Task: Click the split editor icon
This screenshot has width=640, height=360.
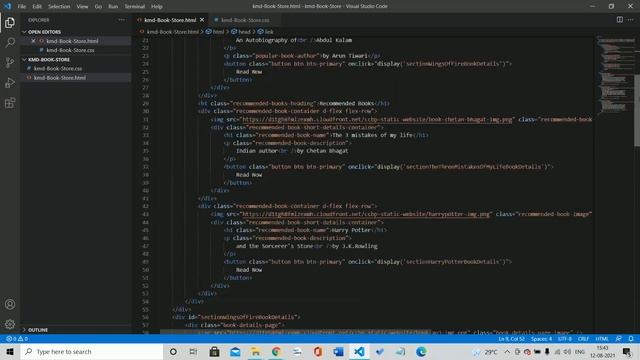Action: (x=620, y=20)
